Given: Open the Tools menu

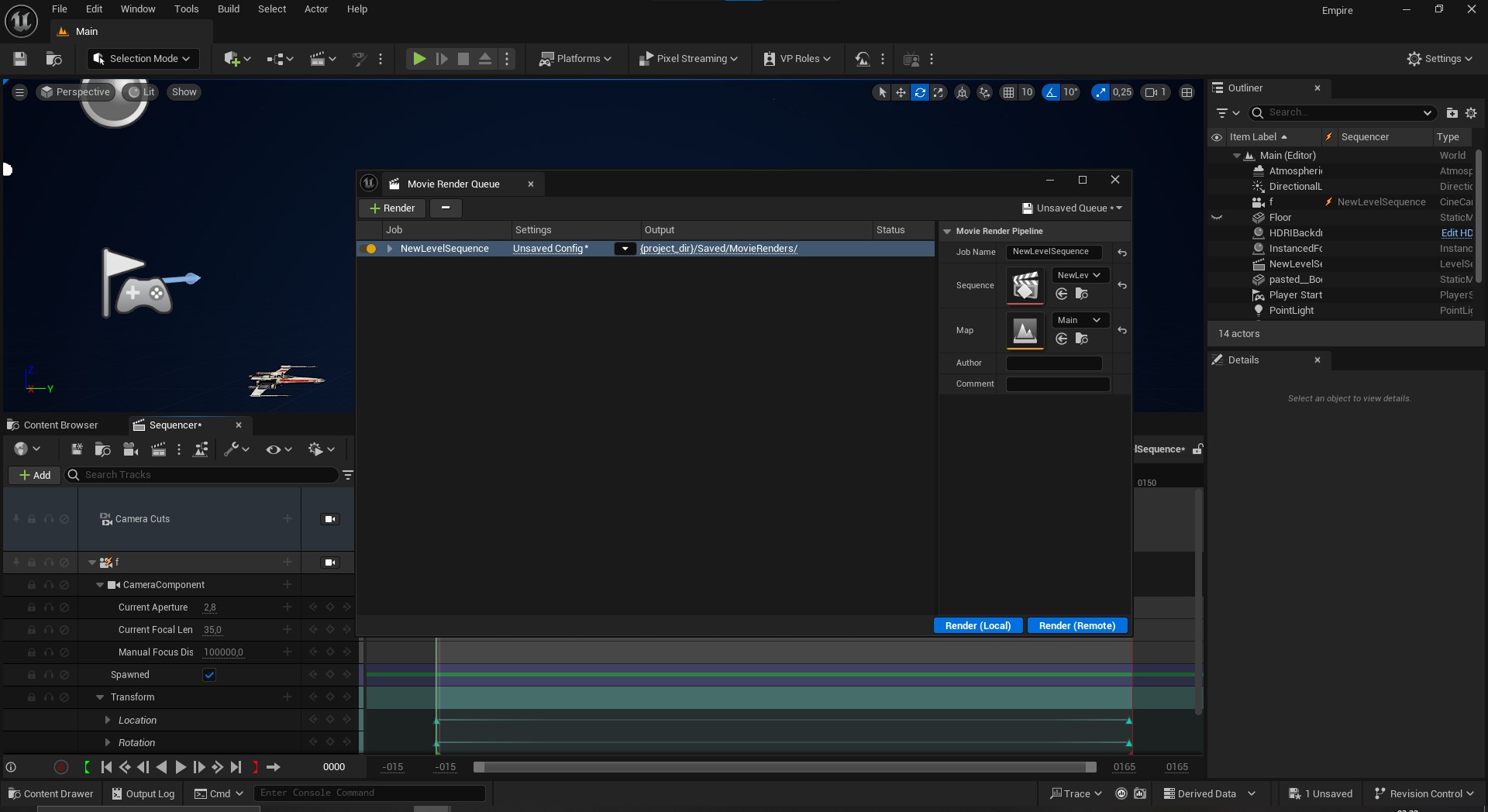Looking at the screenshot, I should (x=186, y=9).
